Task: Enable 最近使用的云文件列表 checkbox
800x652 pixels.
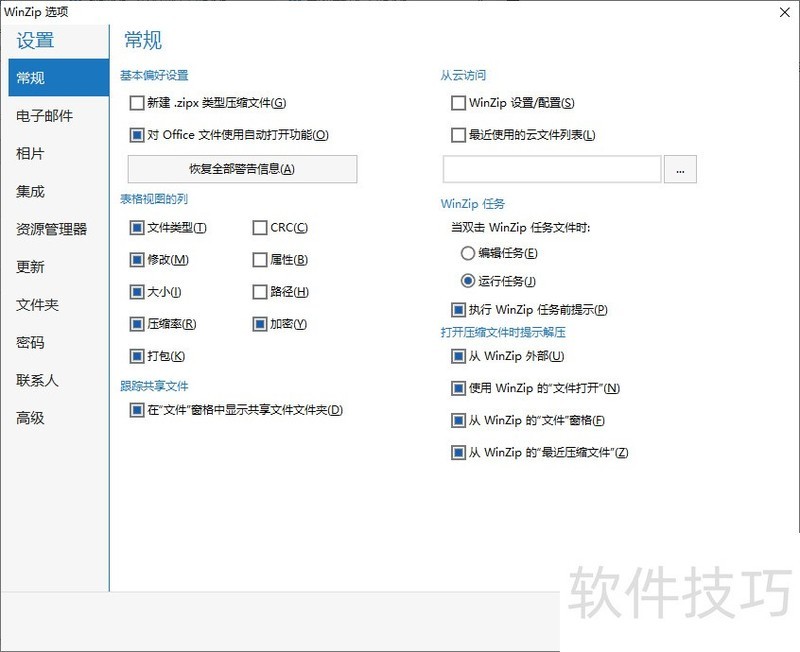Action: click(x=458, y=135)
